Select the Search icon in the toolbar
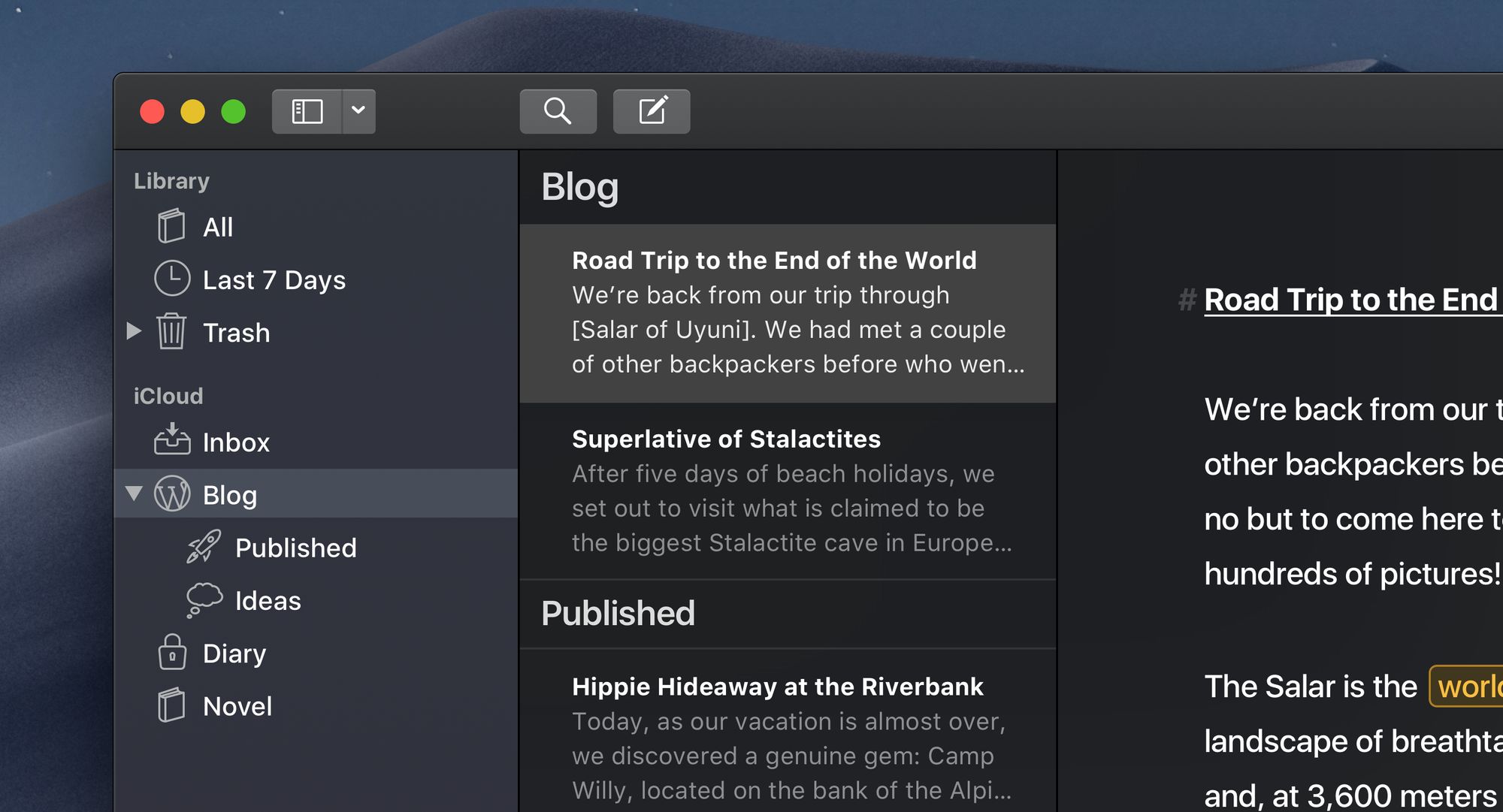 click(x=558, y=110)
